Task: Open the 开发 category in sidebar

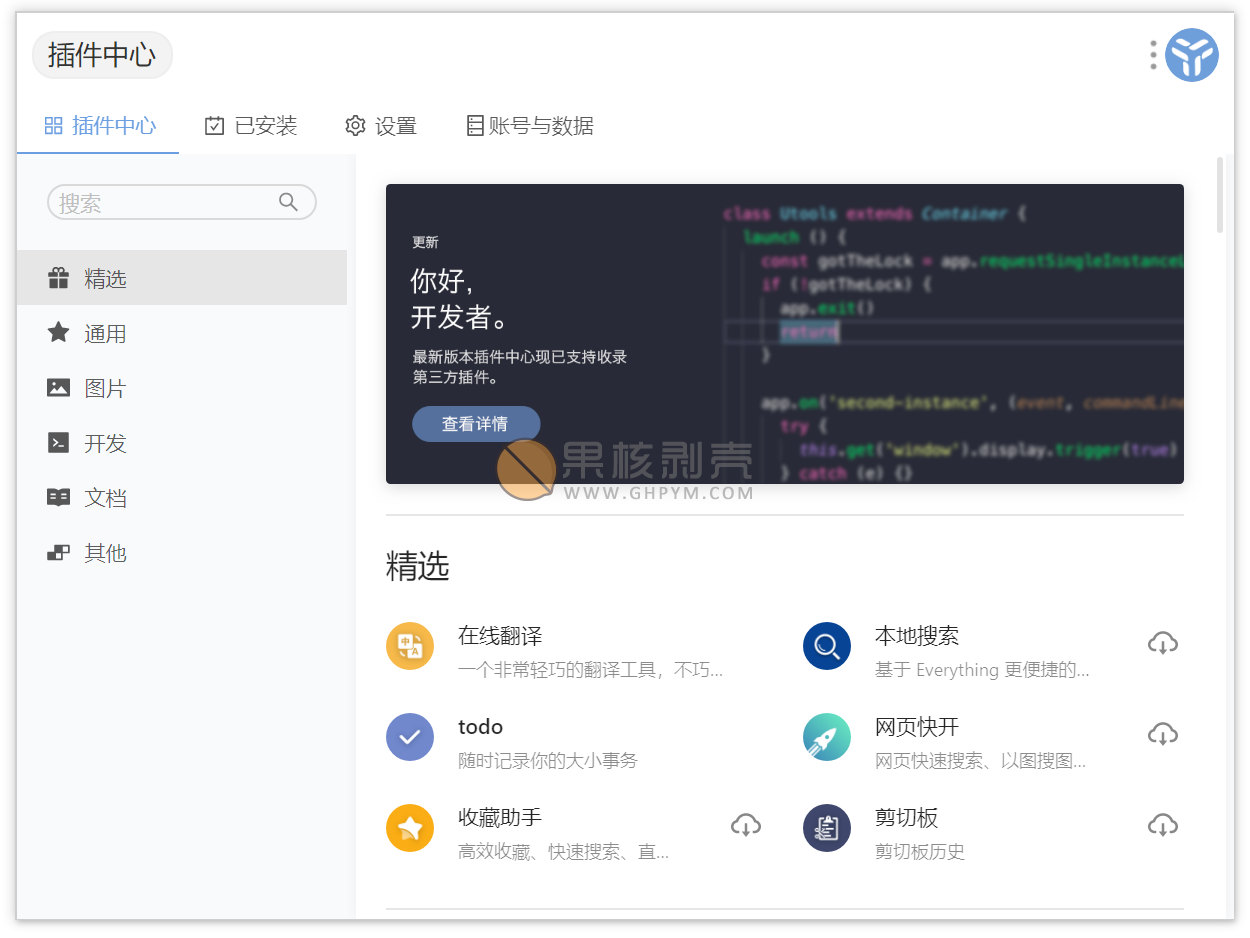Action: click(105, 443)
